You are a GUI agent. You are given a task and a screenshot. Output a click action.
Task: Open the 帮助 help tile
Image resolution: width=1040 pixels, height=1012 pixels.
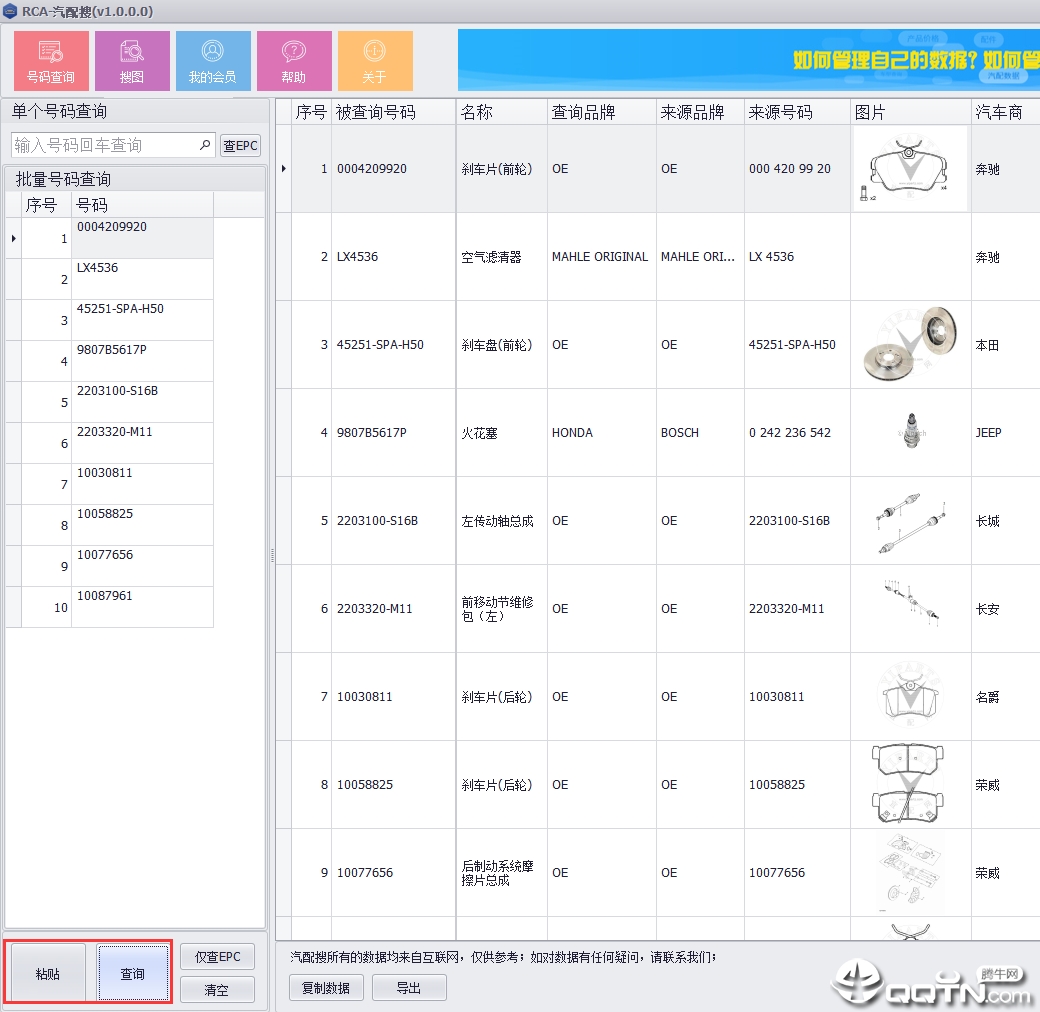294,61
